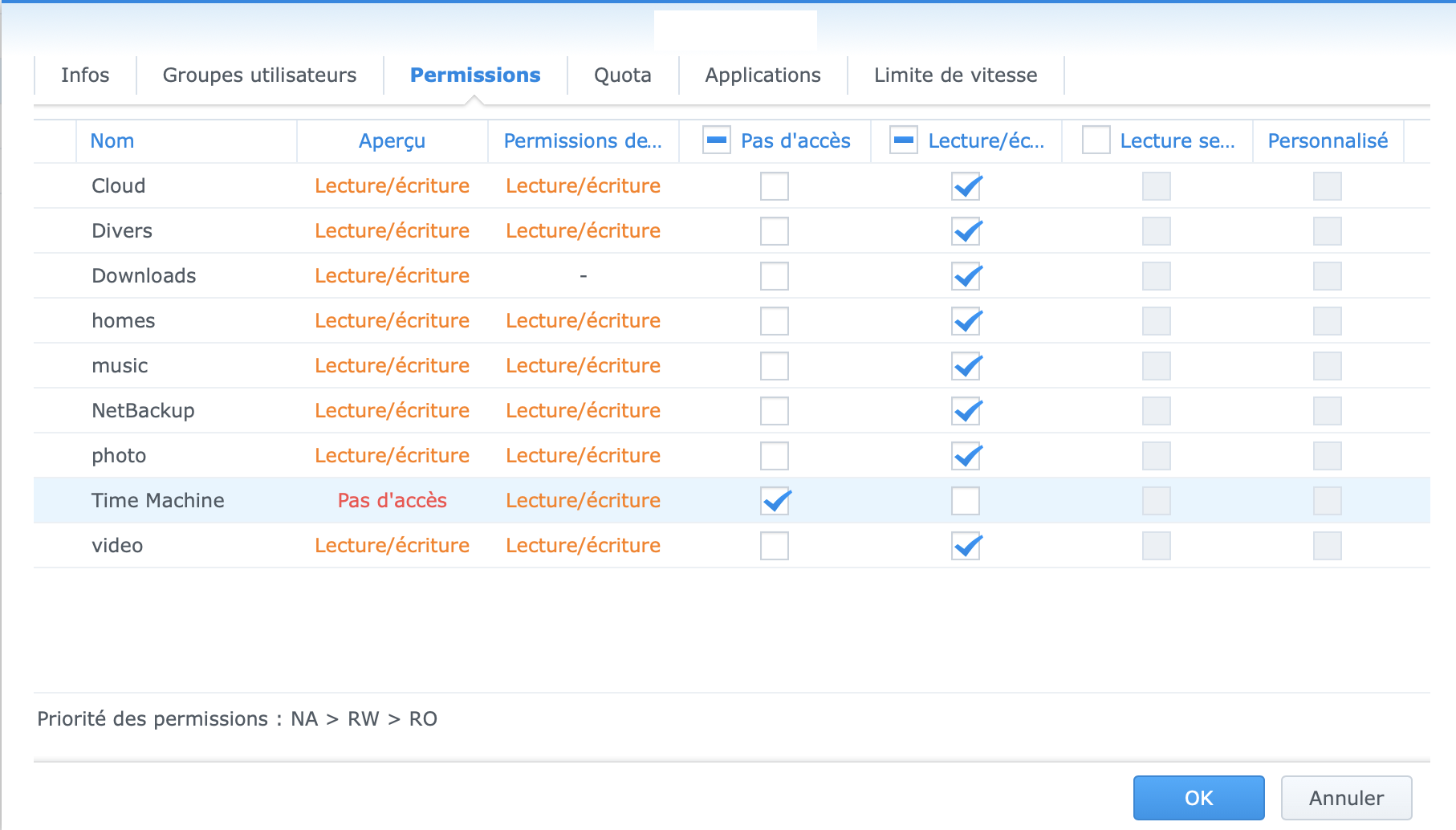Enable Lecture/écriture for Time Machine
This screenshot has height=830, width=1456.
click(x=966, y=501)
